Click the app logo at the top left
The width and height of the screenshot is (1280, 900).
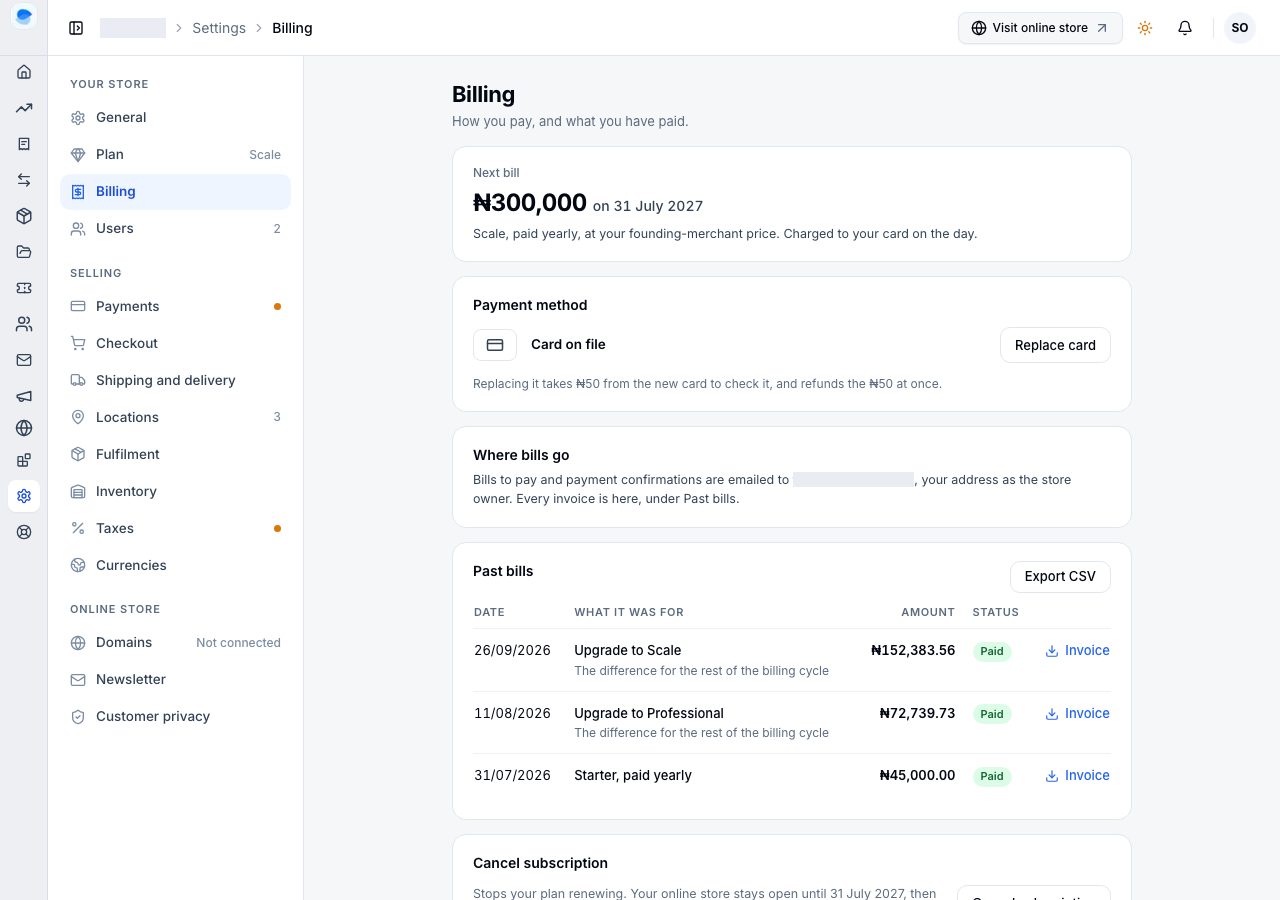[24, 17]
